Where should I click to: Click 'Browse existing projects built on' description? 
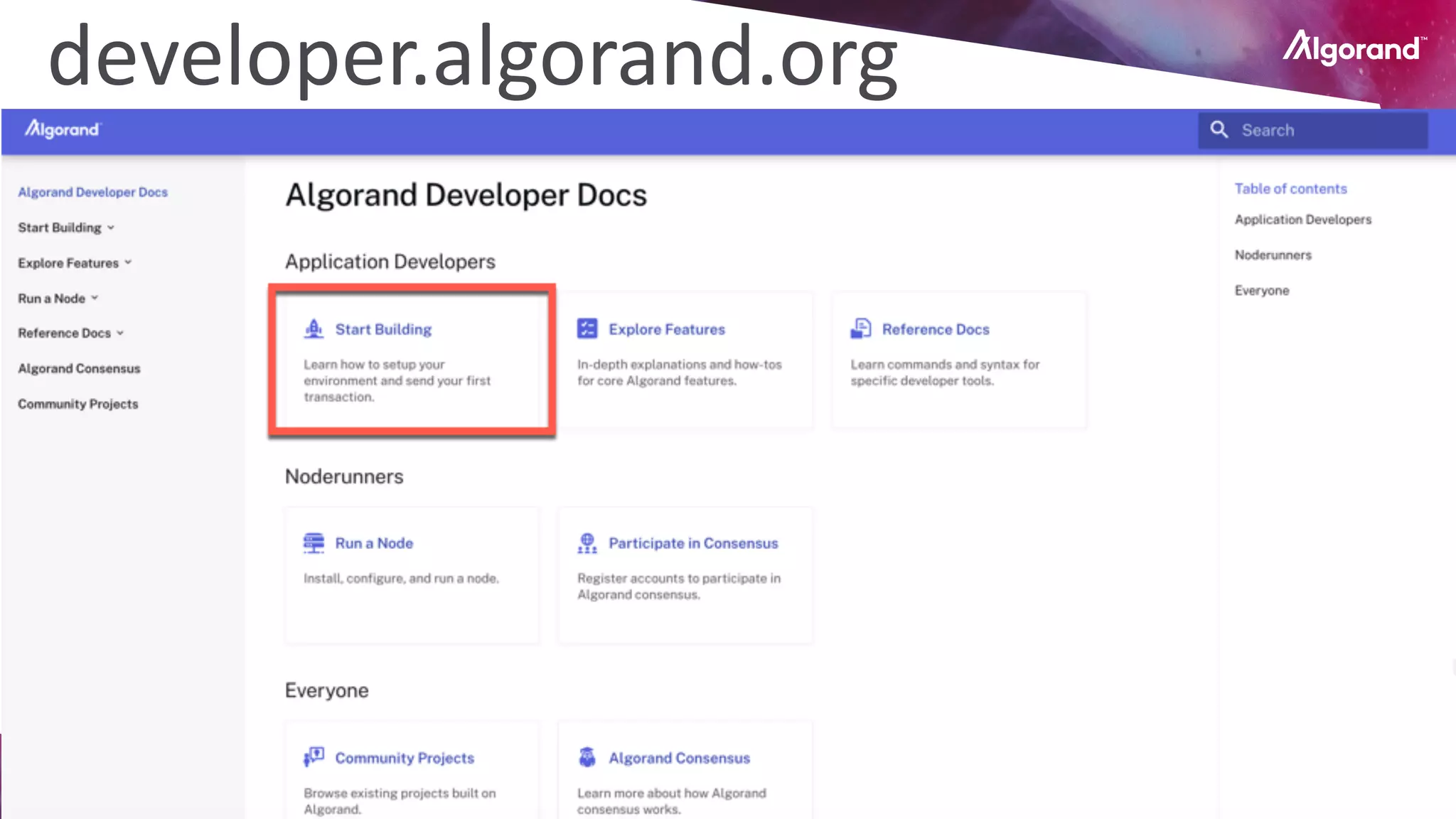[400, 801]
